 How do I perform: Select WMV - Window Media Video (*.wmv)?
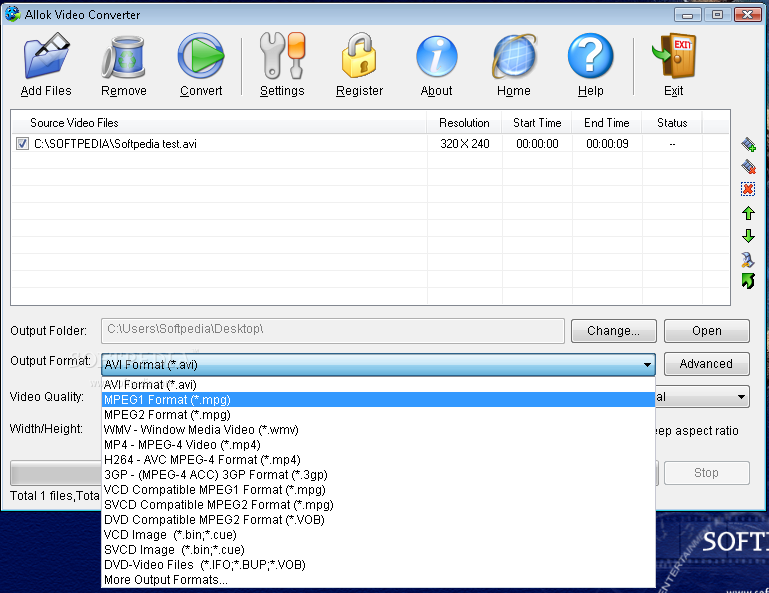[x=378, y=430]
